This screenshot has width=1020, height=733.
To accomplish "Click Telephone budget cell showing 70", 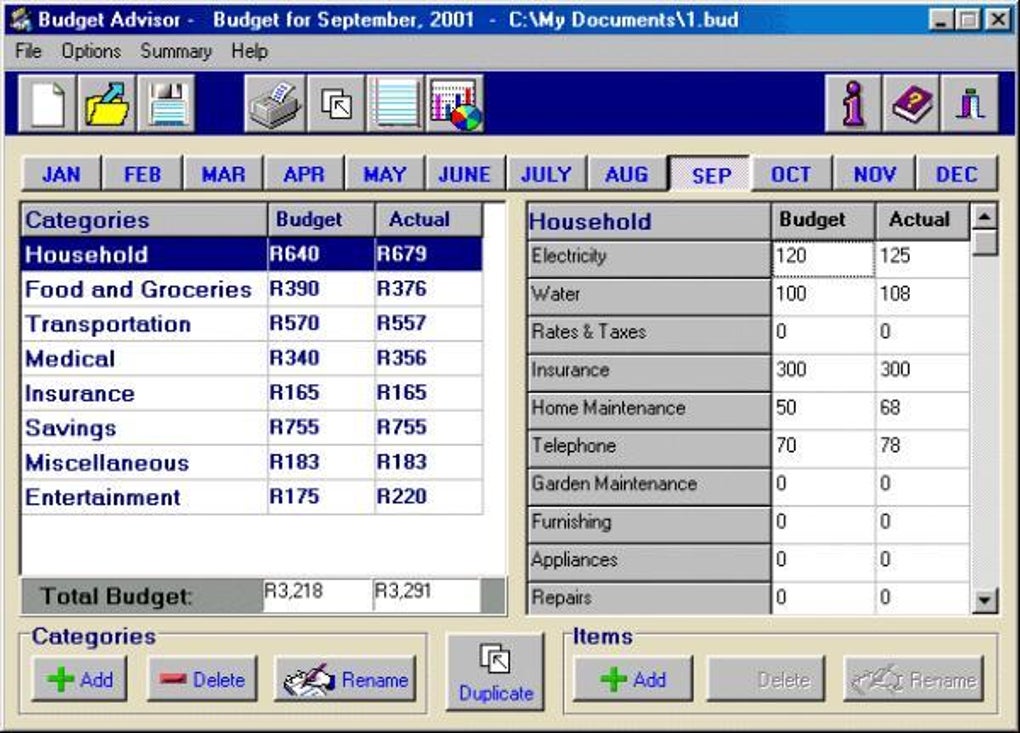I will tap(823, 448).
